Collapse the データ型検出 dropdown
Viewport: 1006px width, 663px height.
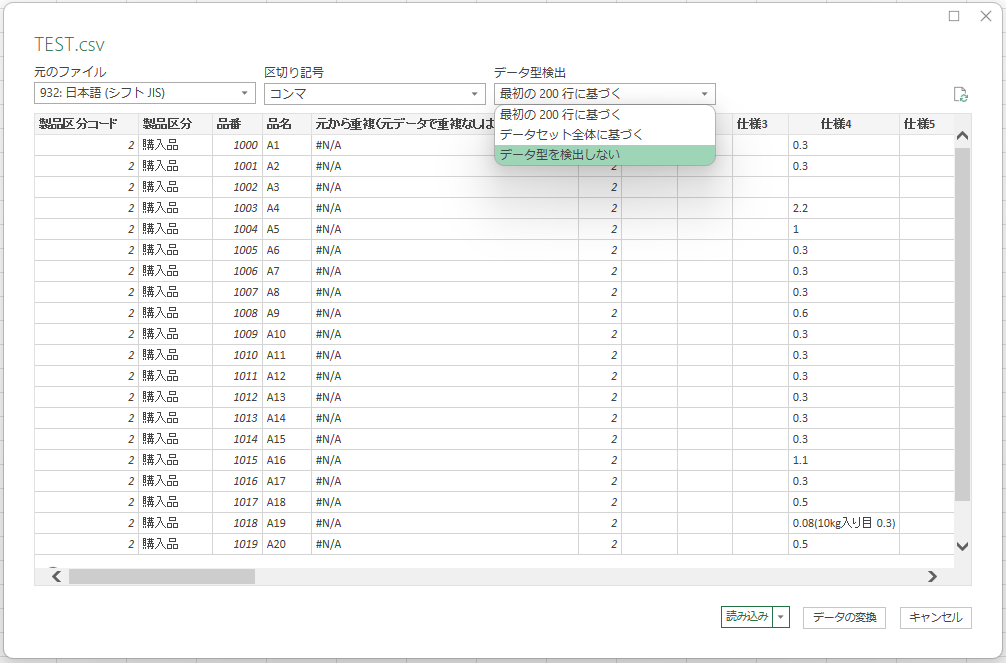pyautogui.click(x=705, y=94)
